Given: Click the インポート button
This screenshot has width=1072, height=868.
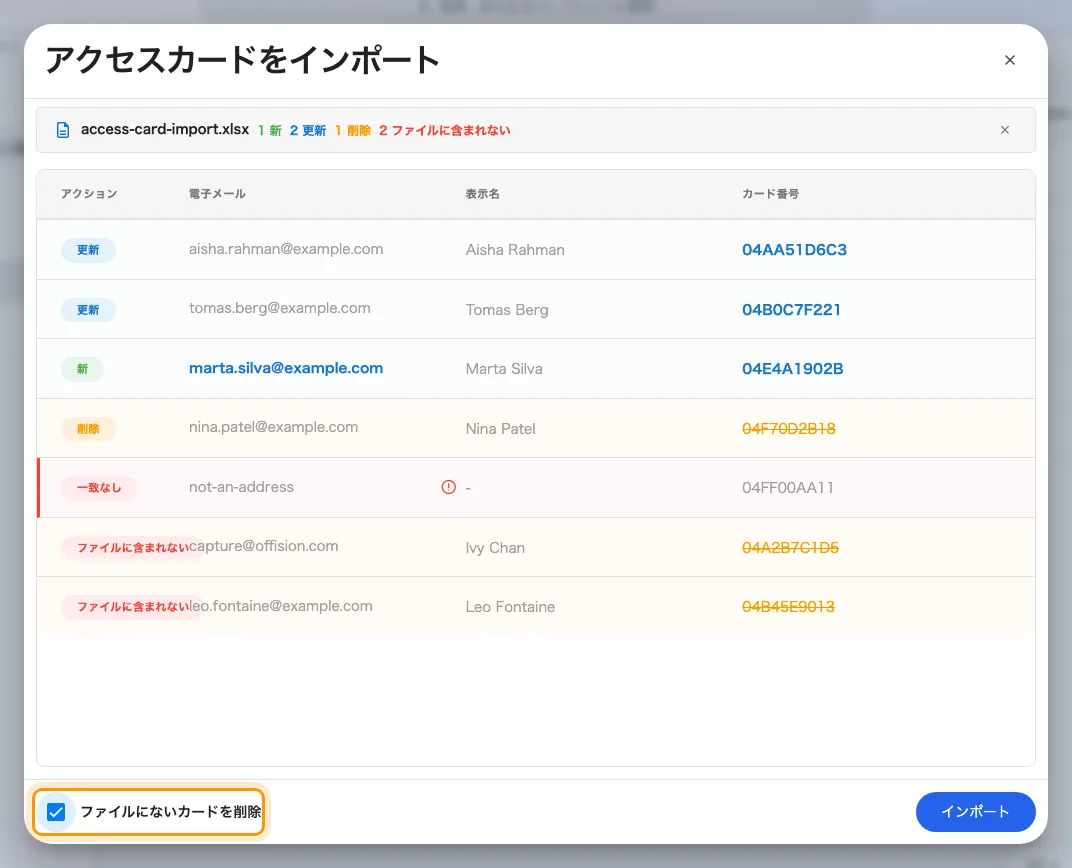Looking at the screenshot, I should click(x=975, y=812).
